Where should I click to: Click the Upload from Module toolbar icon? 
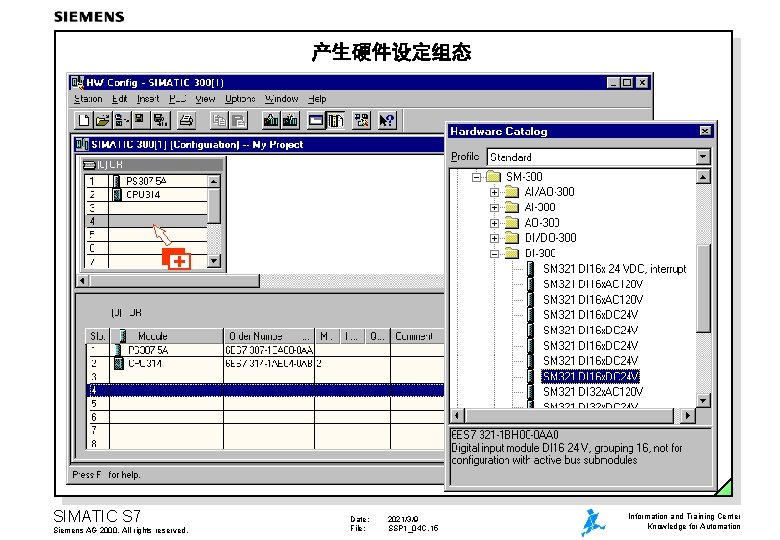pos(290,120)
